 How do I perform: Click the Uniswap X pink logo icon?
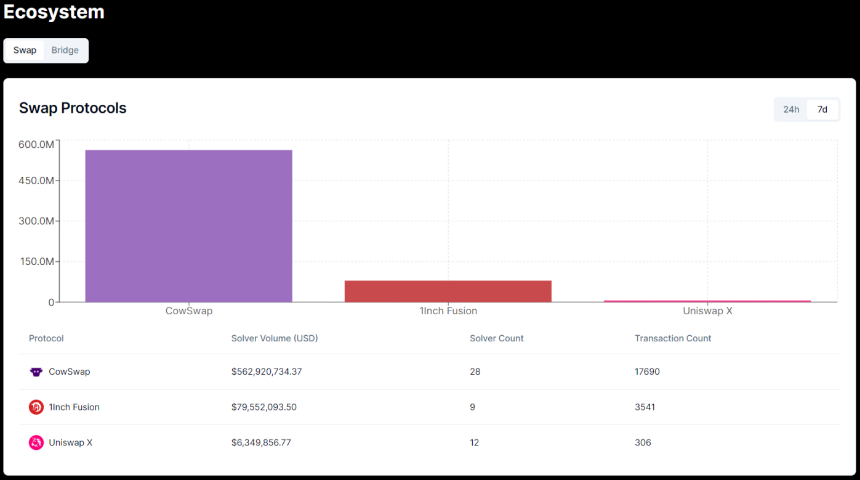click(x=36, y=442)
